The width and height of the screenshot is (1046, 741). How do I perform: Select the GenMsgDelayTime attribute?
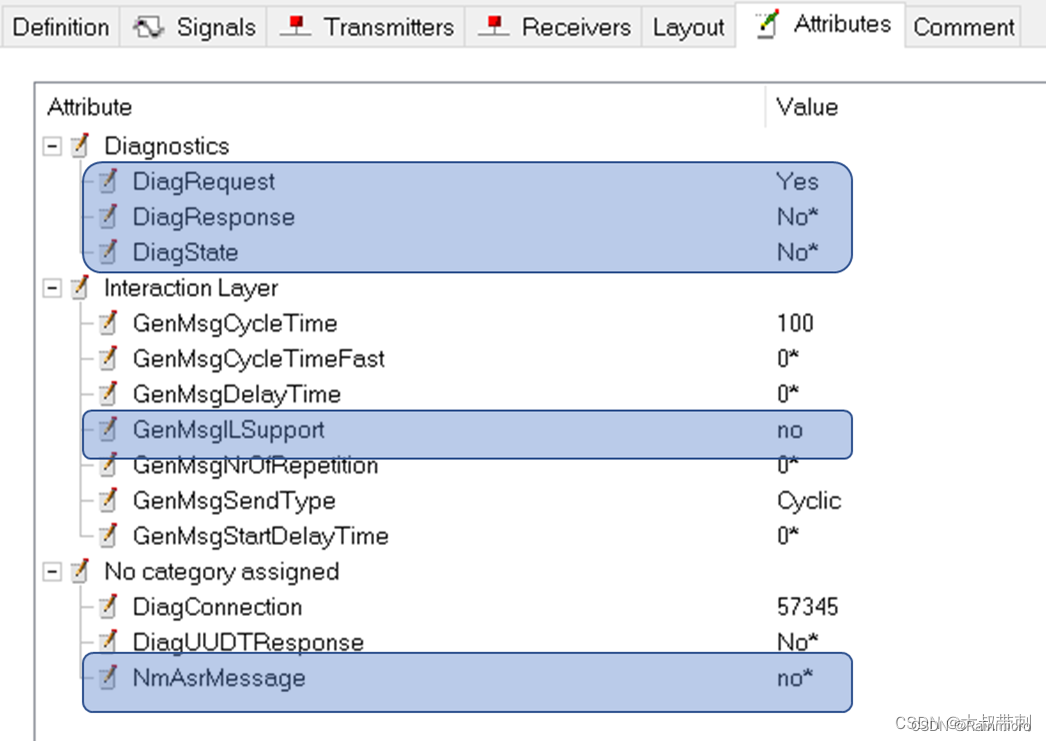point(237,394)
